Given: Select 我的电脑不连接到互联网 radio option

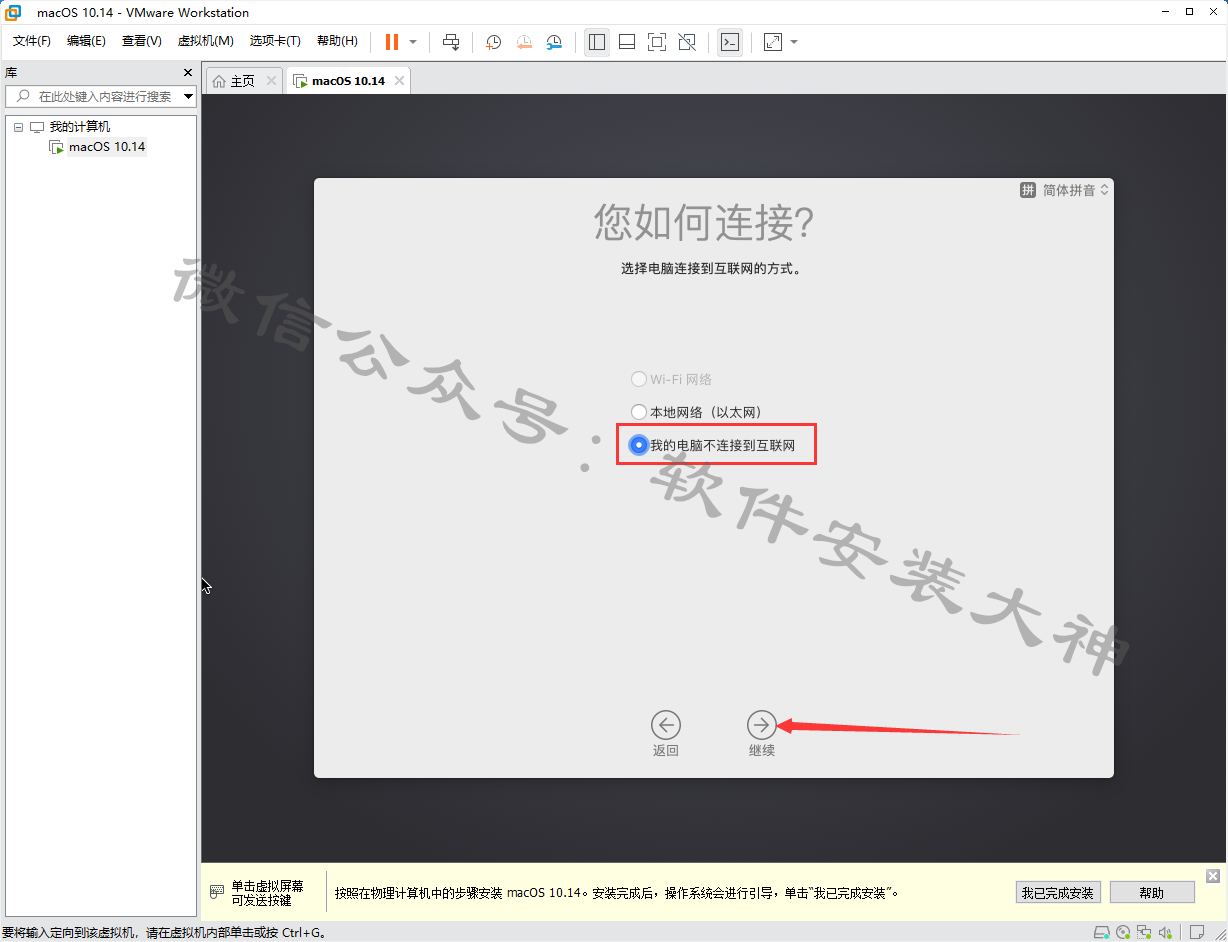Looking at the screenshot, I should click(x=639, y=445).
